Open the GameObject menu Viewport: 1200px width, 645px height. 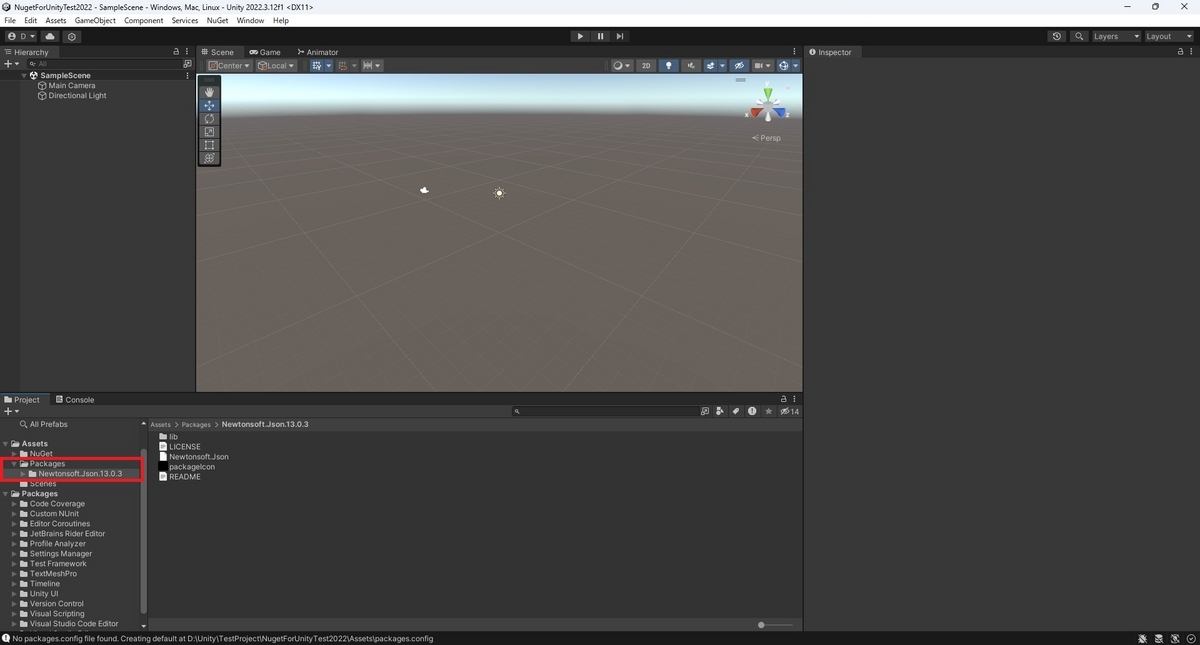click(x=95, y=19)
